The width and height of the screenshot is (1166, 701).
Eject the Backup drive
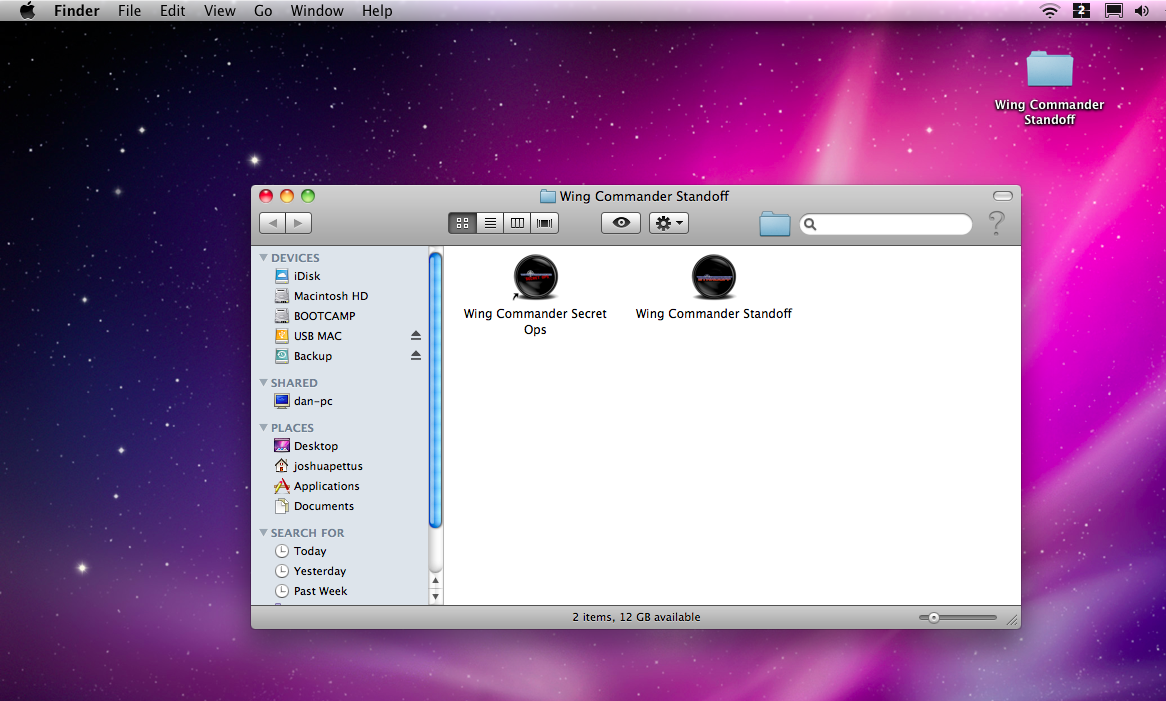(416, 356)
